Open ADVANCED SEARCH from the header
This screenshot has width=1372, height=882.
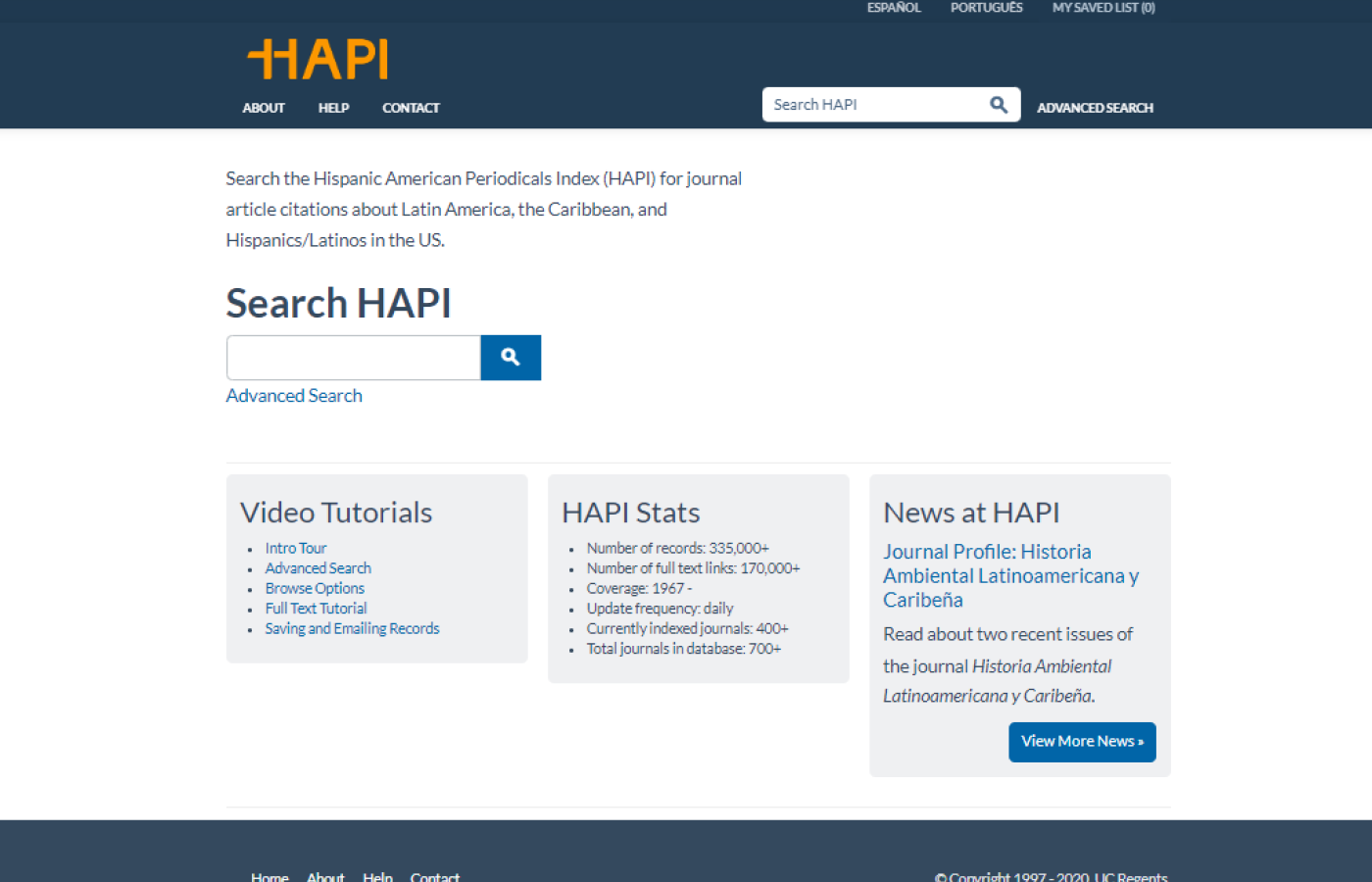coord(1095,108)
